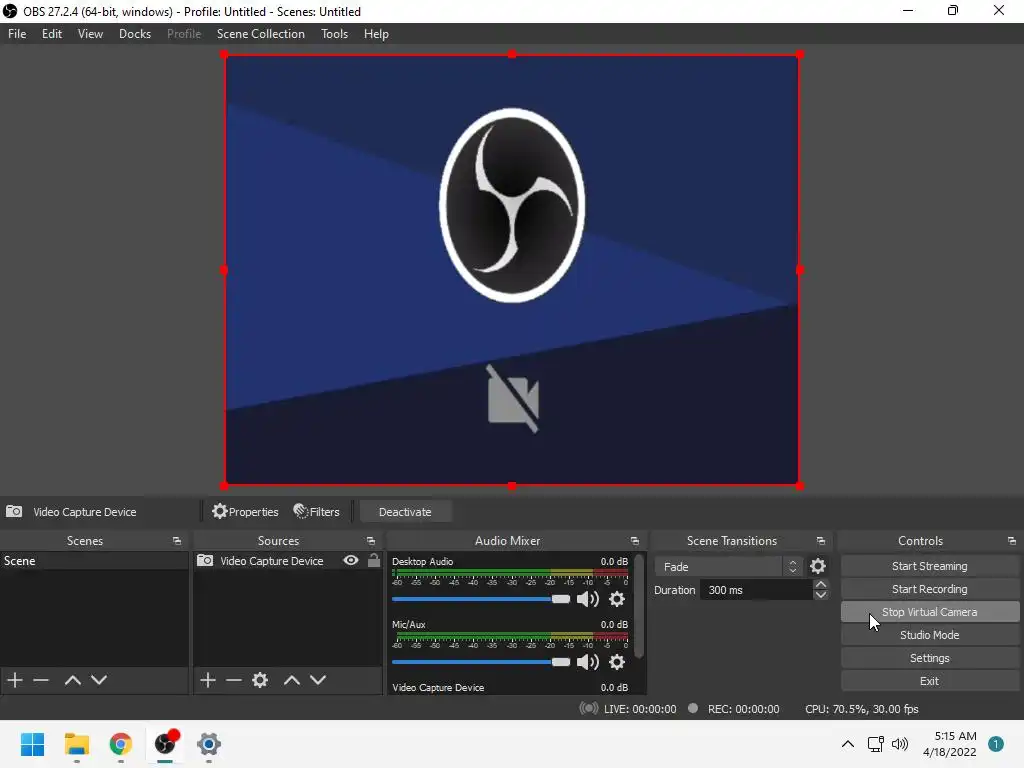The width and height of the screenshot is (1024, 768).
Task: Open Desktop Audio settings gear
Action: point(616,599)
